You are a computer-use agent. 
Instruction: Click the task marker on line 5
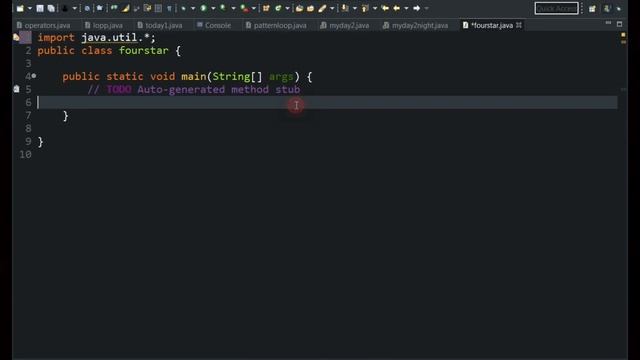click(16, 89)
